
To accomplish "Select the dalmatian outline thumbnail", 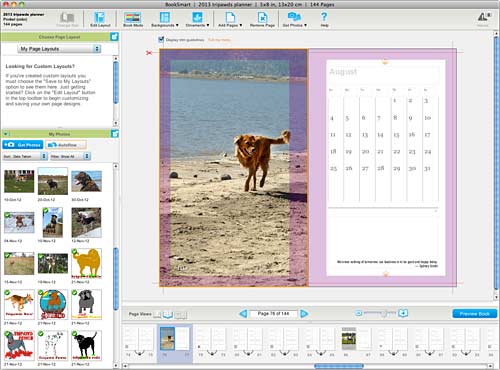I will click(x=53, y=345).
